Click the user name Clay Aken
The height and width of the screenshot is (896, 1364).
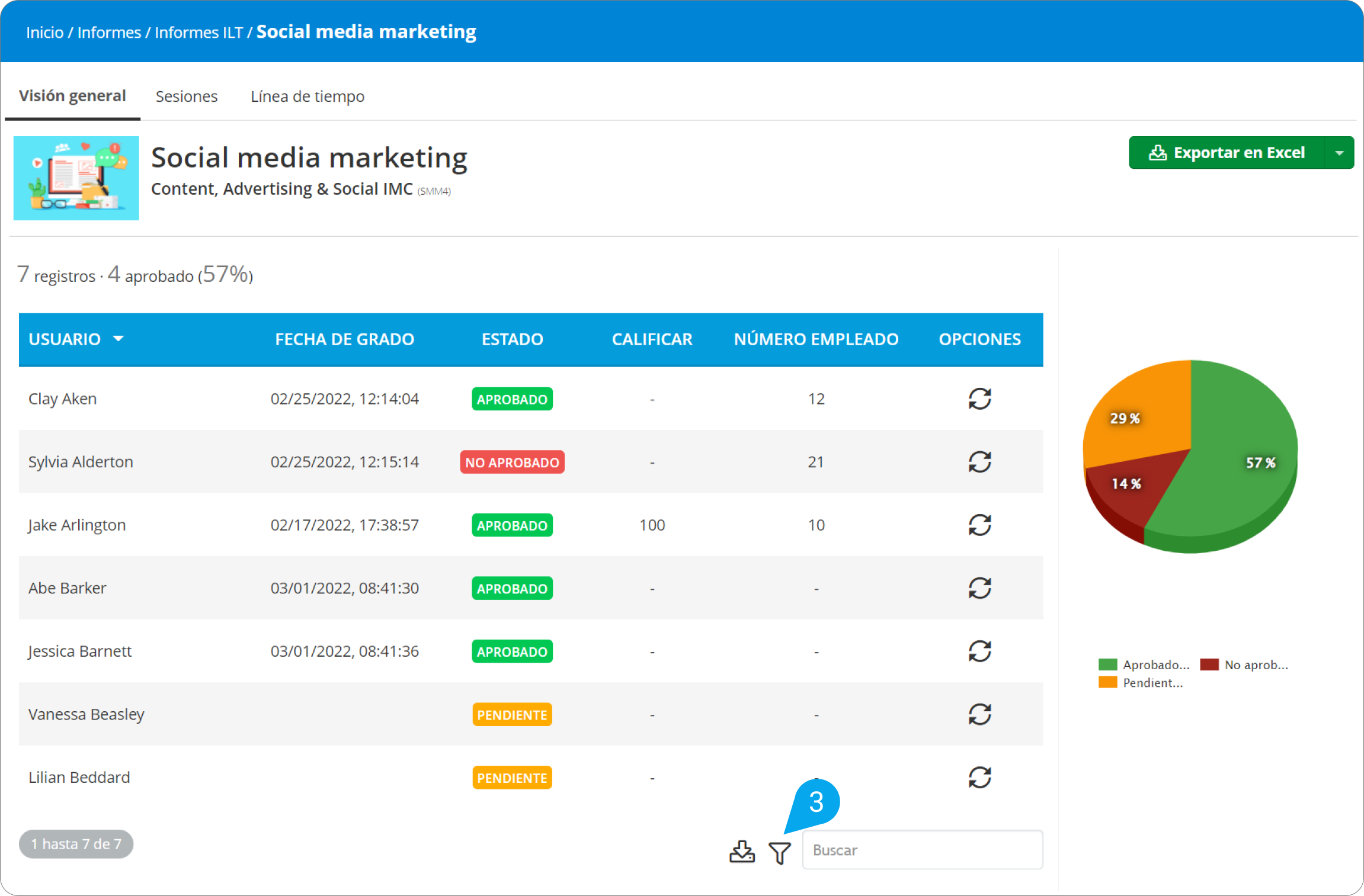coord(63,399)
